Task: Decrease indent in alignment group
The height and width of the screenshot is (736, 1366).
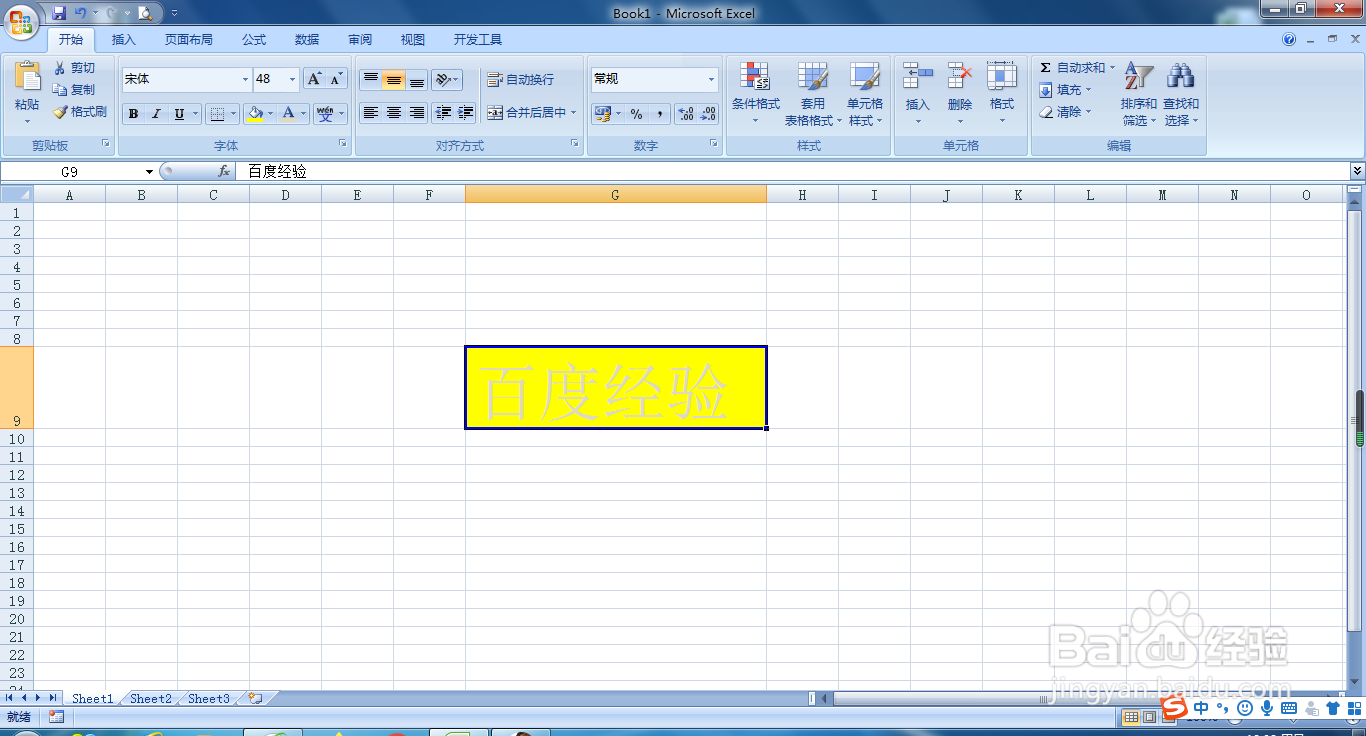Action: (x=443, y=113)
